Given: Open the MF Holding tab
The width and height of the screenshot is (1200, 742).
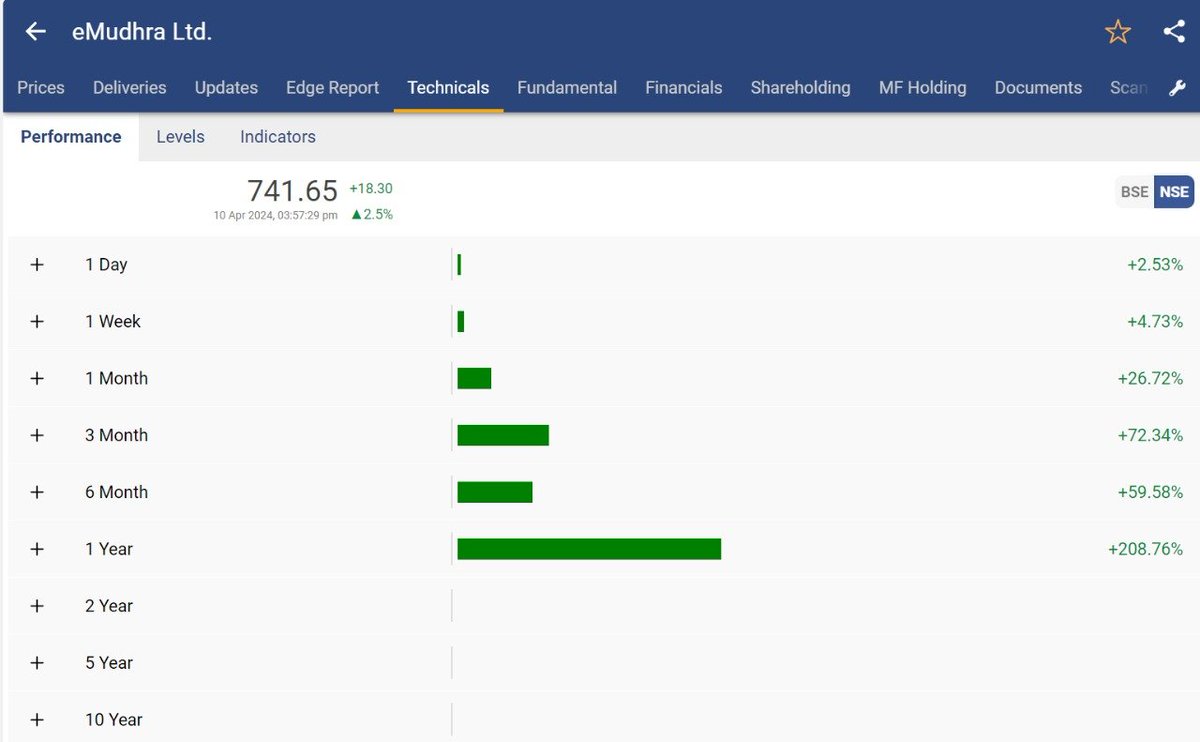Looking at the screenshot, I should [x=923, y=88].
